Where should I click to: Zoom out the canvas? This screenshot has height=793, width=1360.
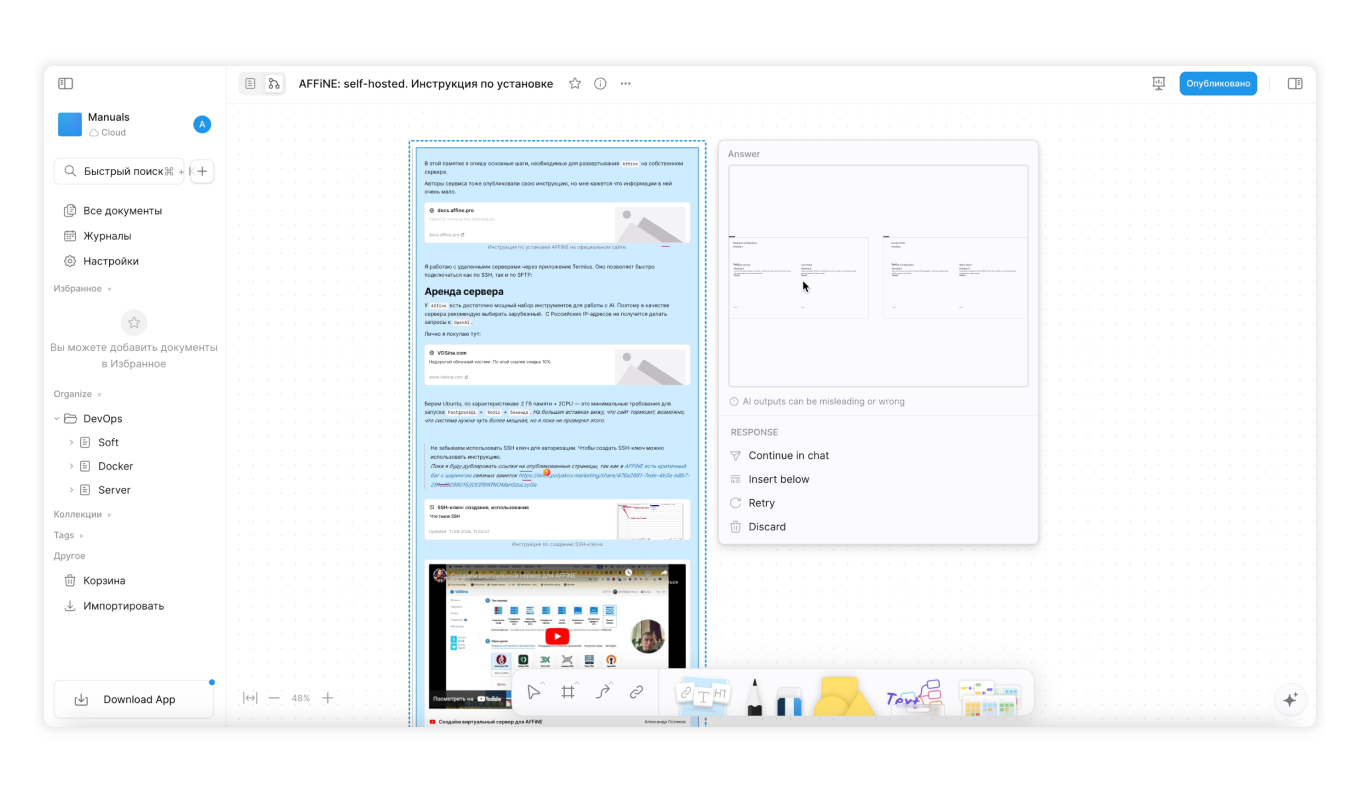tap(274, 698)
